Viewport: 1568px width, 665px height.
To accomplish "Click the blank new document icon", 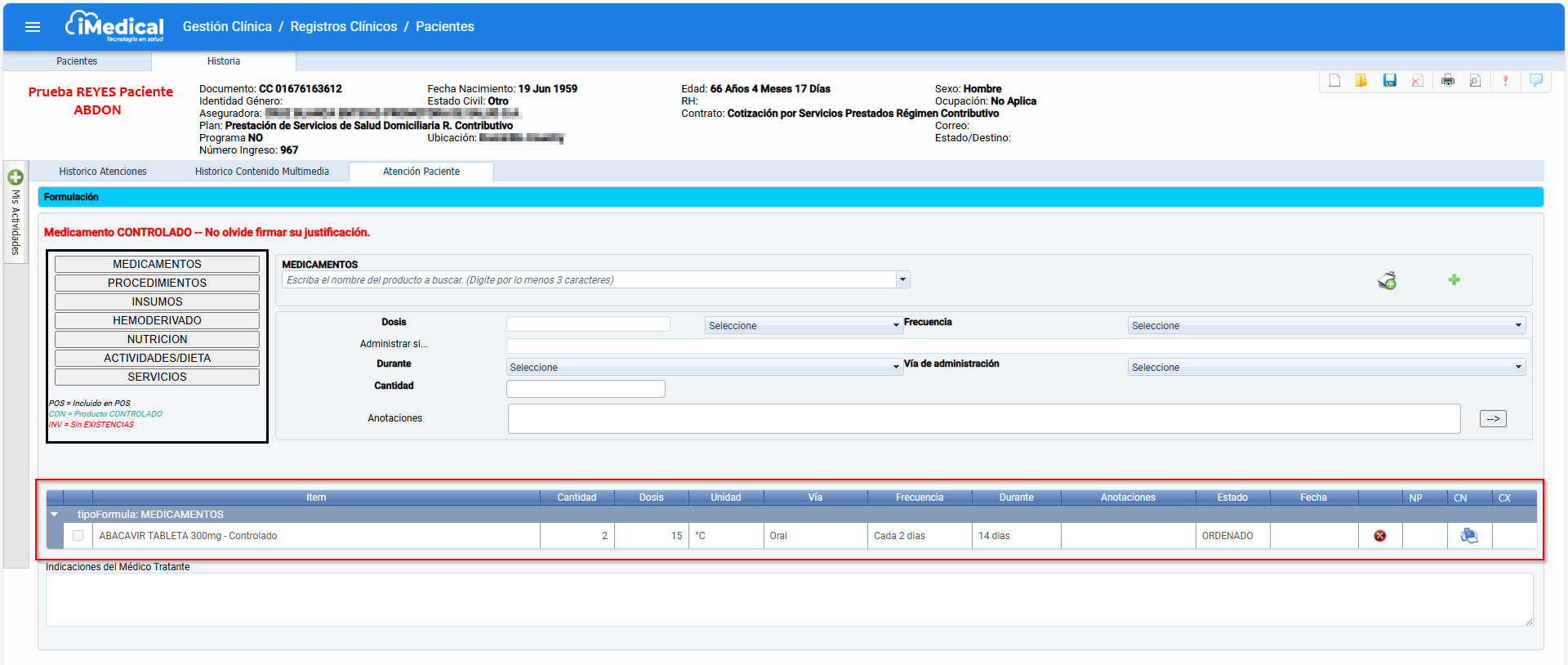I will coord(1334,80).
